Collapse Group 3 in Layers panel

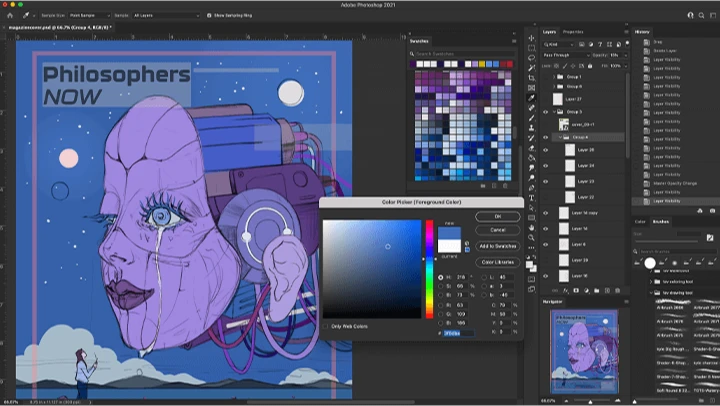click(x=554, y=112)
